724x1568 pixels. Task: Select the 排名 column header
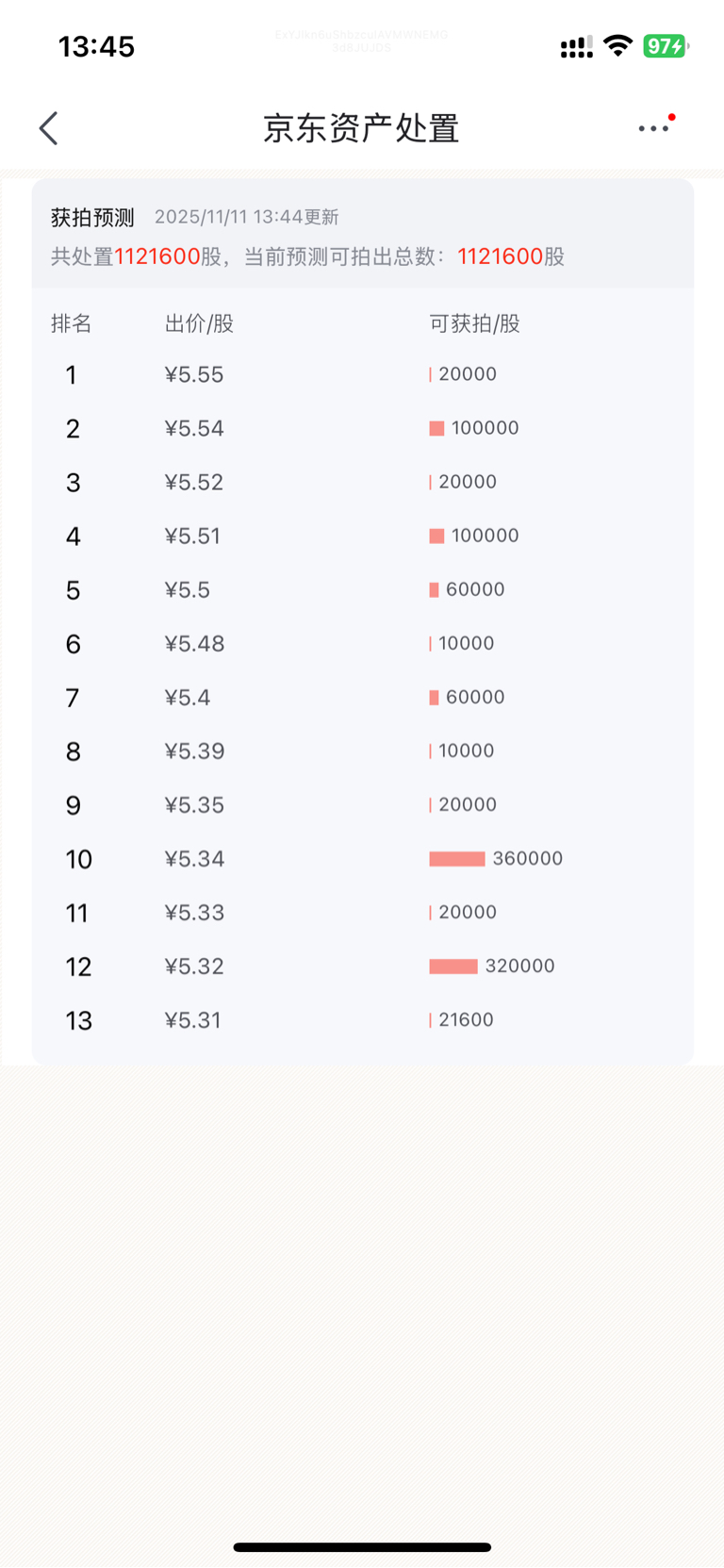click(71, 324)
